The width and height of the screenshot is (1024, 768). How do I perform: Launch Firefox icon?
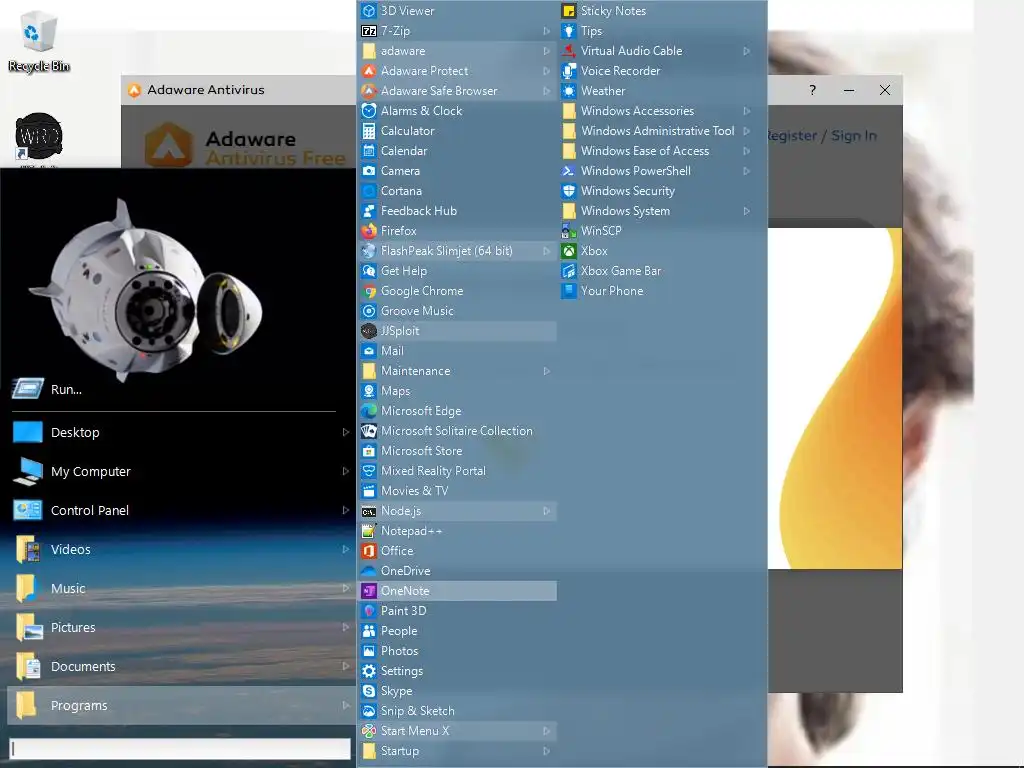click(369, 231)
